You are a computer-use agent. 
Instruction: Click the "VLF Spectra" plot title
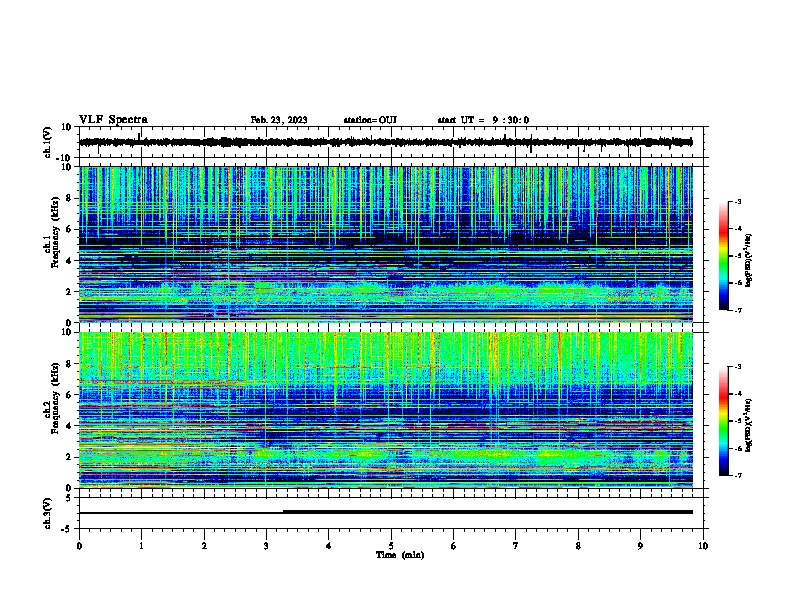[x=113, y=120]
